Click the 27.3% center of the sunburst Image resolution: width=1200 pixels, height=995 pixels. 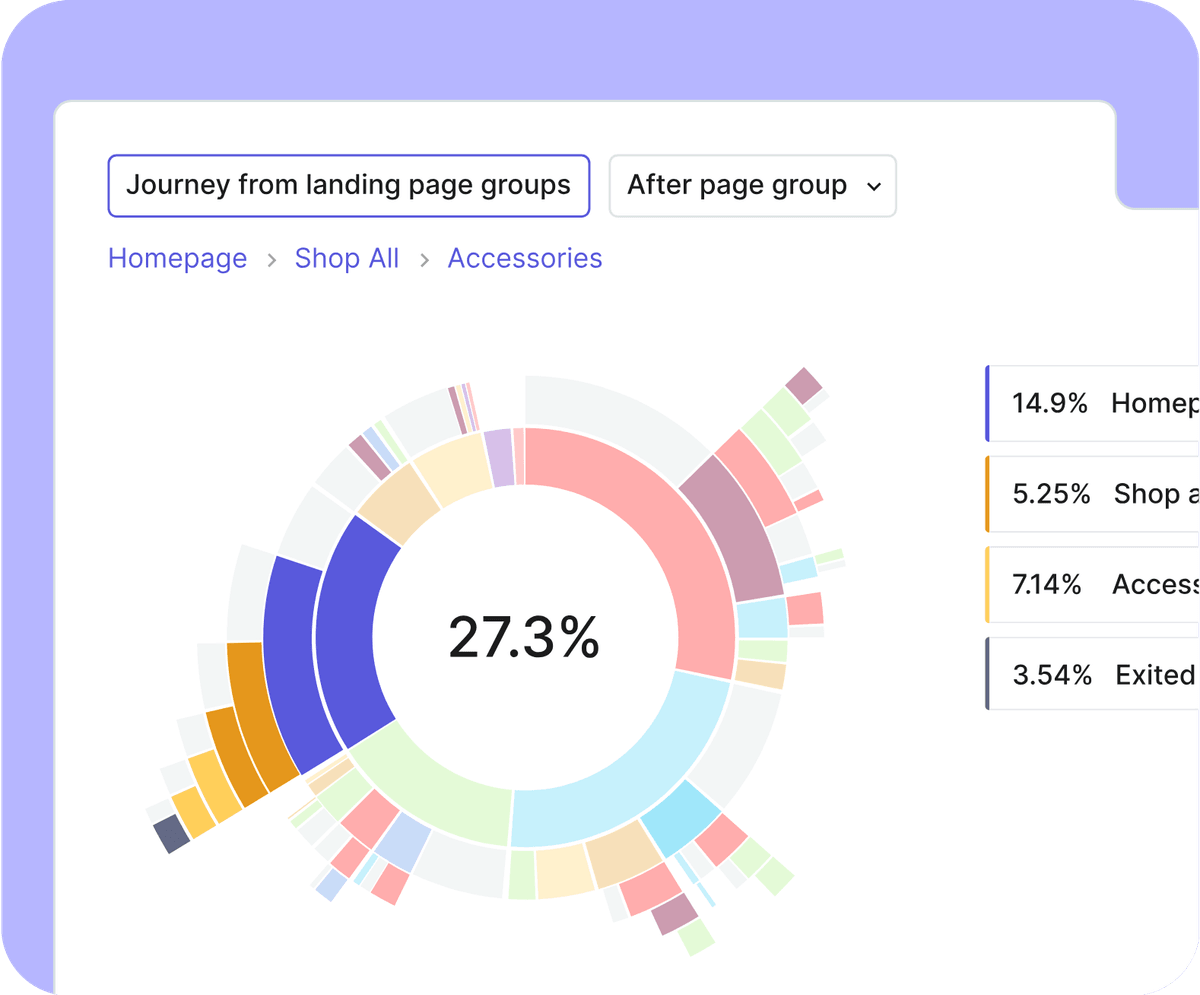[x=524, y=636]
